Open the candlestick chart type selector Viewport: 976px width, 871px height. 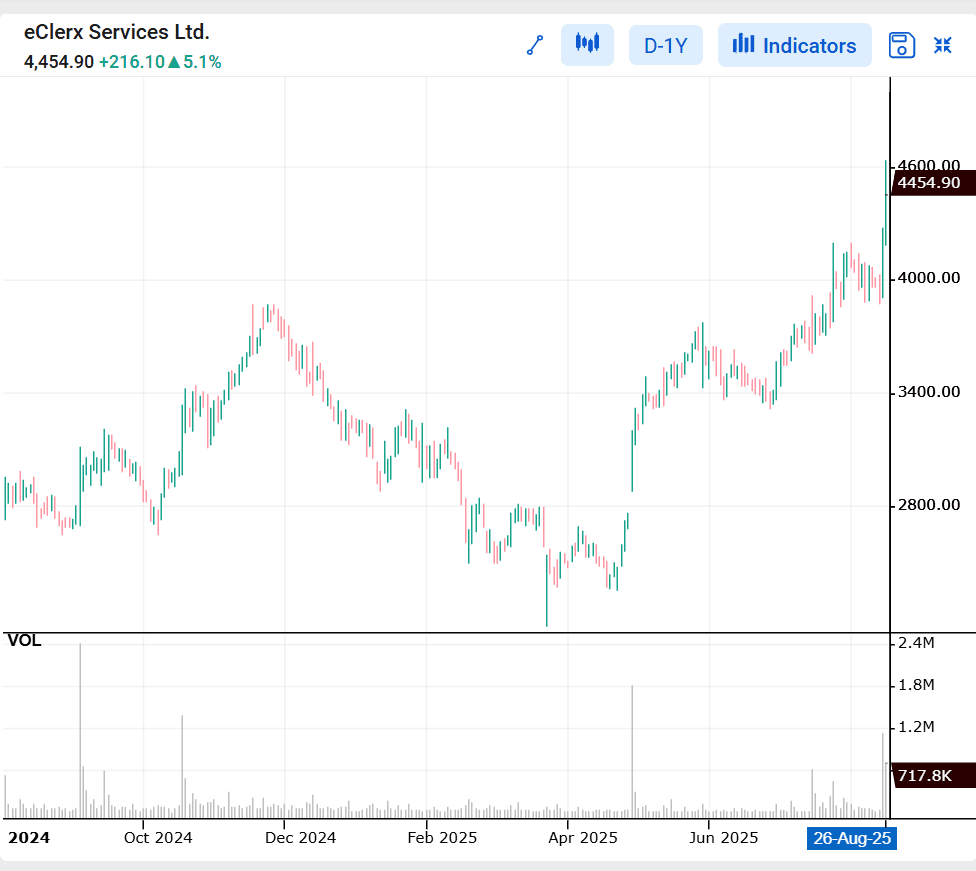(x=587, y=45)
